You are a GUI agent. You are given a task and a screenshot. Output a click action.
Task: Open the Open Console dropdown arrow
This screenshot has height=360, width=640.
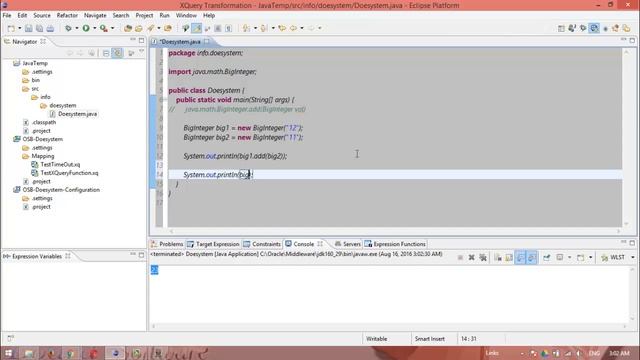point(591,257)
